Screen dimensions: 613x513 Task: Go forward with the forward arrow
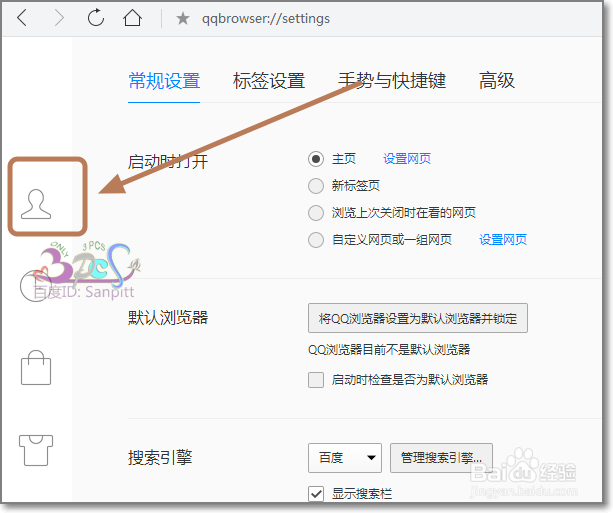(x=59, y=18)
